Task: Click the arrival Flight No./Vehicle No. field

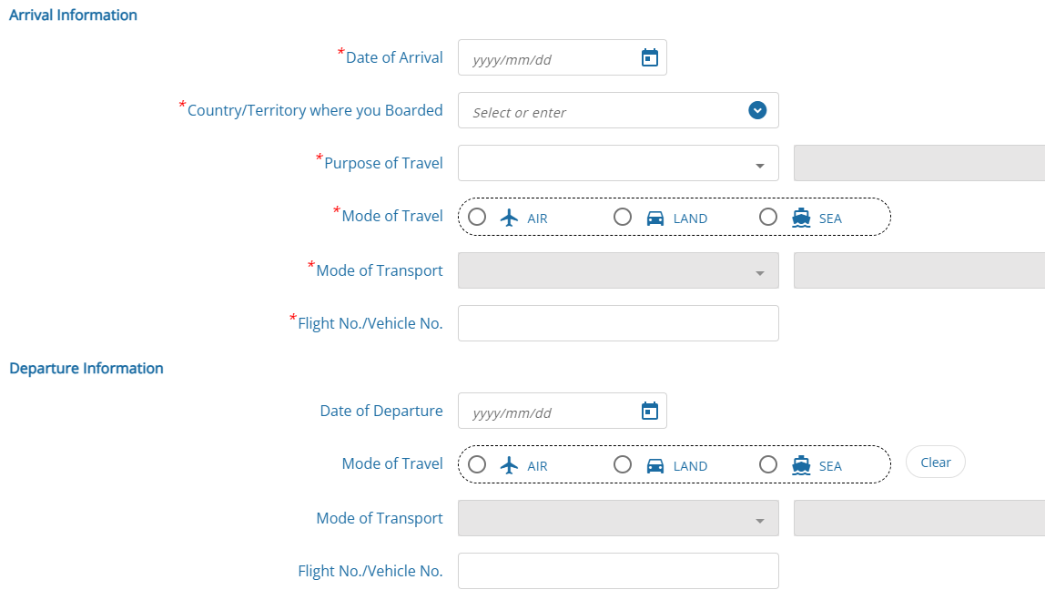Action: click(618, 323)
